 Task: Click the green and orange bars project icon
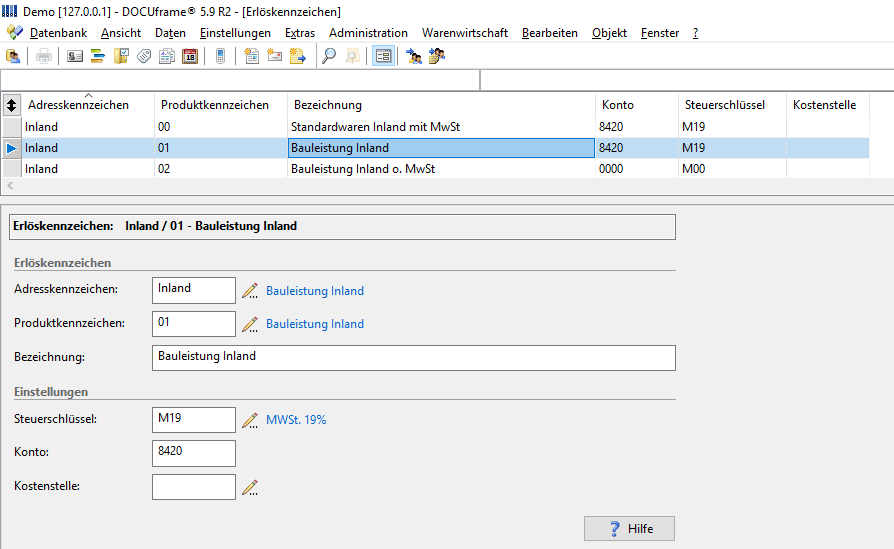pos(98,56)
